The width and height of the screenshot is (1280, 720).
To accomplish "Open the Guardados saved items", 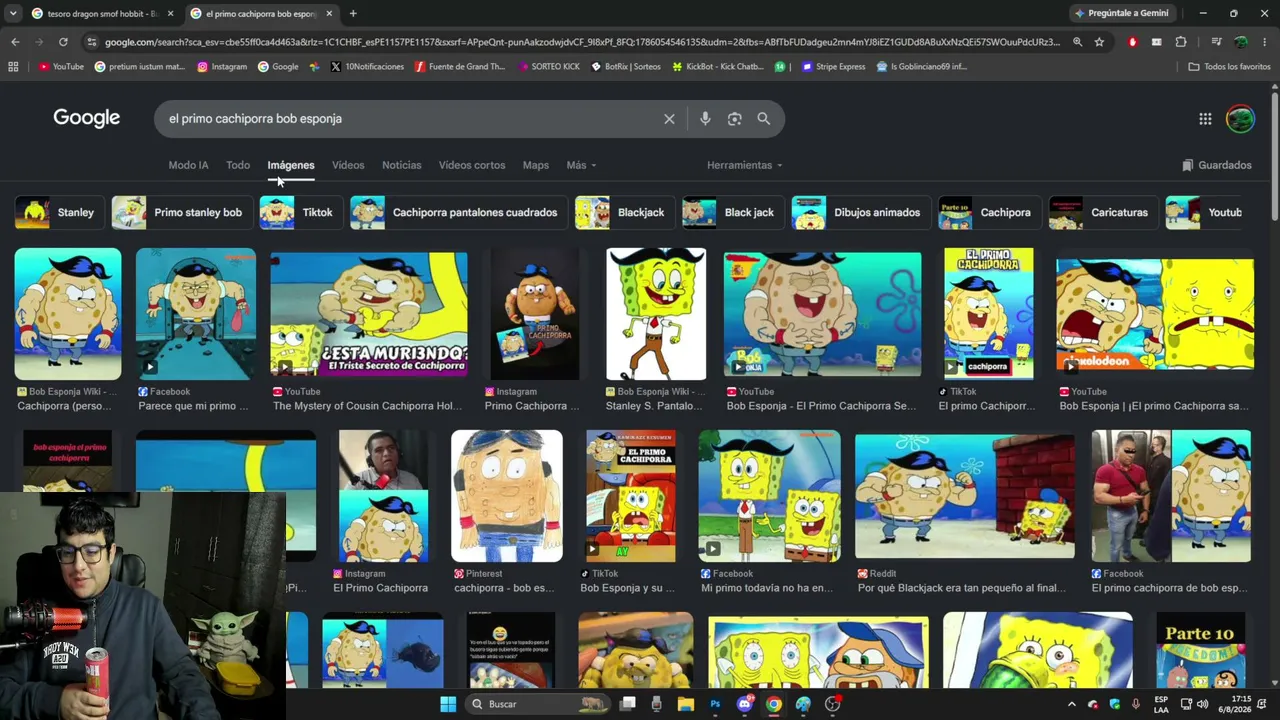I will [x=1217, y=165].
